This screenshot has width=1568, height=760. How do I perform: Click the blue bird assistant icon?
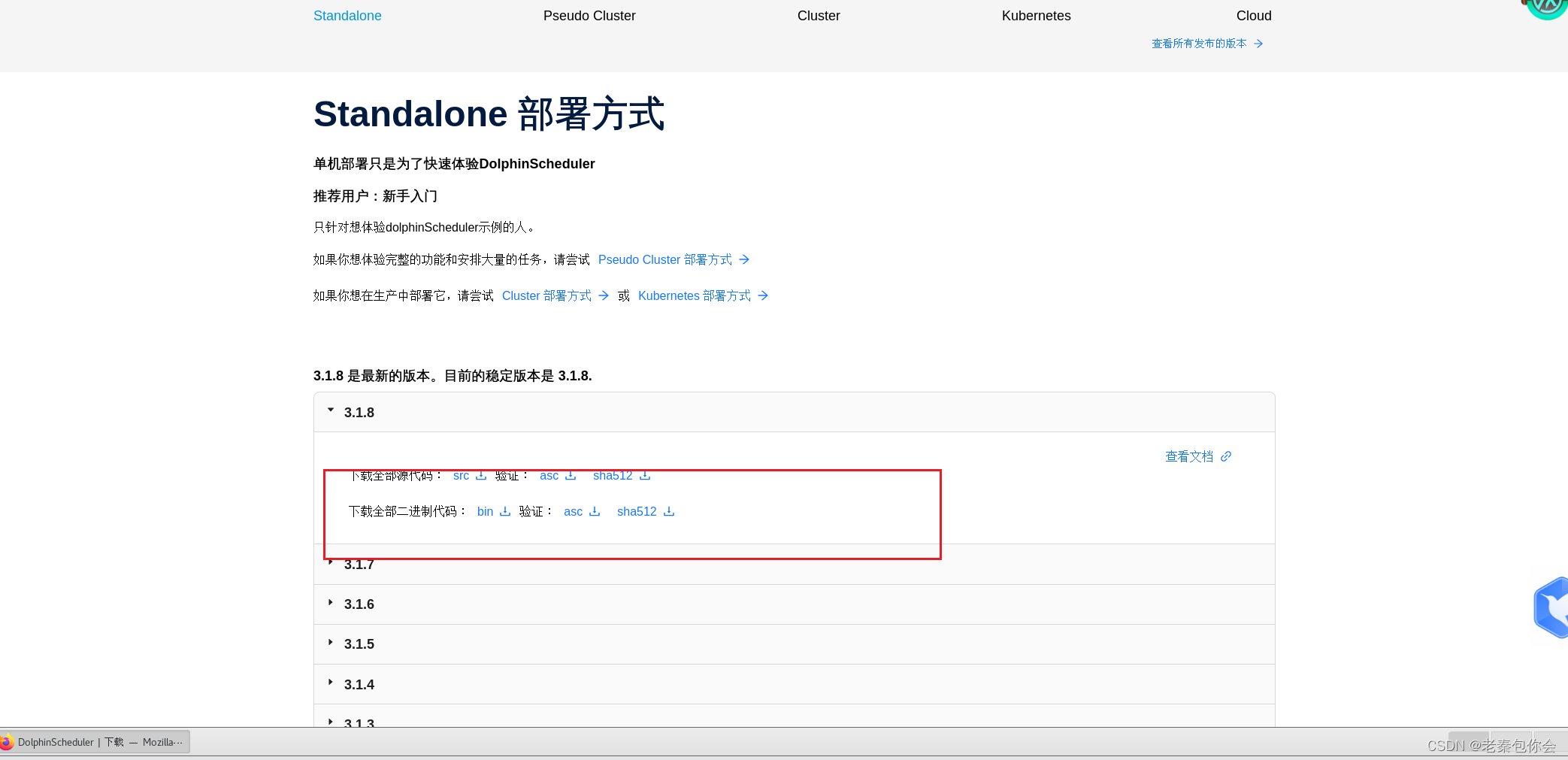coord(1551,607)
